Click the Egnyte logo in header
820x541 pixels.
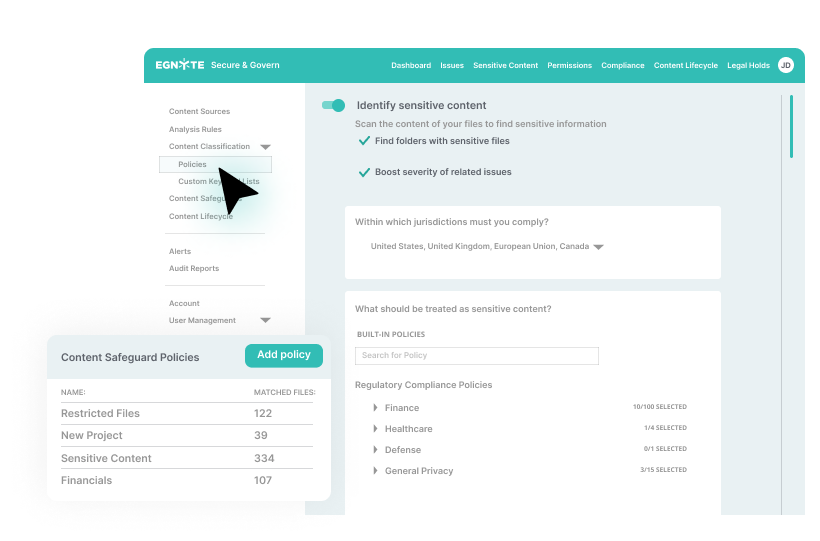coord(180,65)
